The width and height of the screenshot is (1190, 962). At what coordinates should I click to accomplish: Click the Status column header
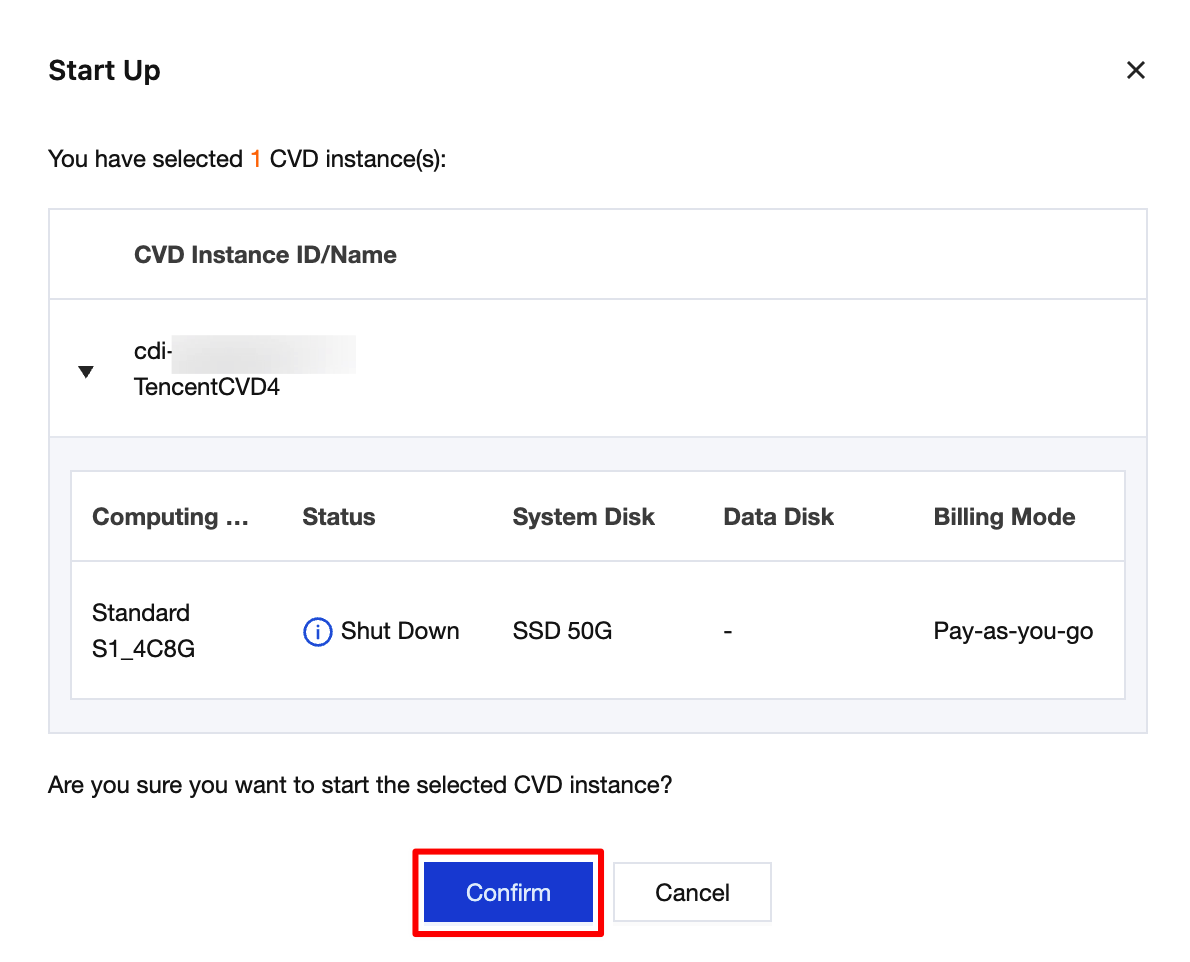[339, 517]
